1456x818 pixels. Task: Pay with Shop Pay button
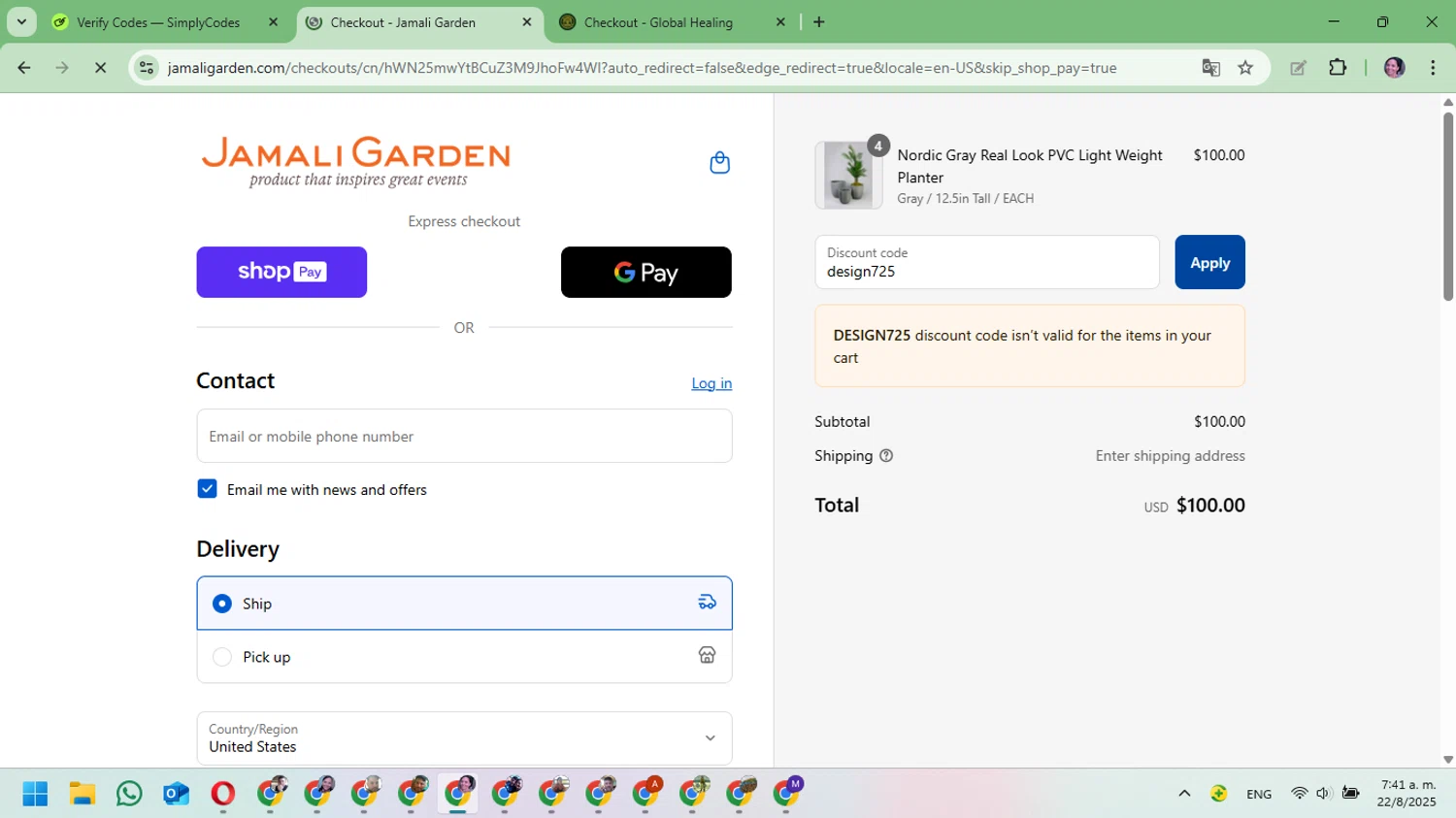(281, 272)
